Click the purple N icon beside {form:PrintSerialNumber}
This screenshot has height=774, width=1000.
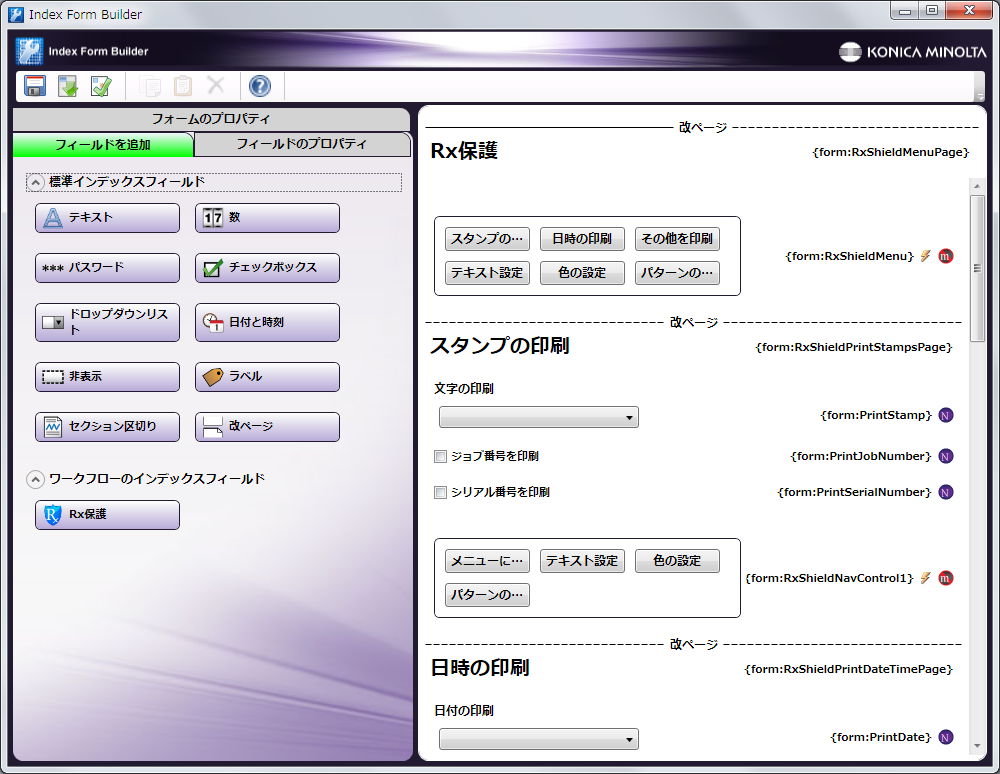click(946, 492)
